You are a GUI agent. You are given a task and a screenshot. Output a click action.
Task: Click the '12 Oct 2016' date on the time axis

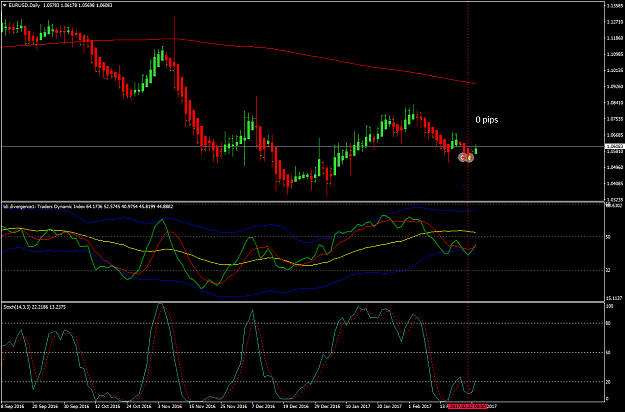tap(107, 406)
